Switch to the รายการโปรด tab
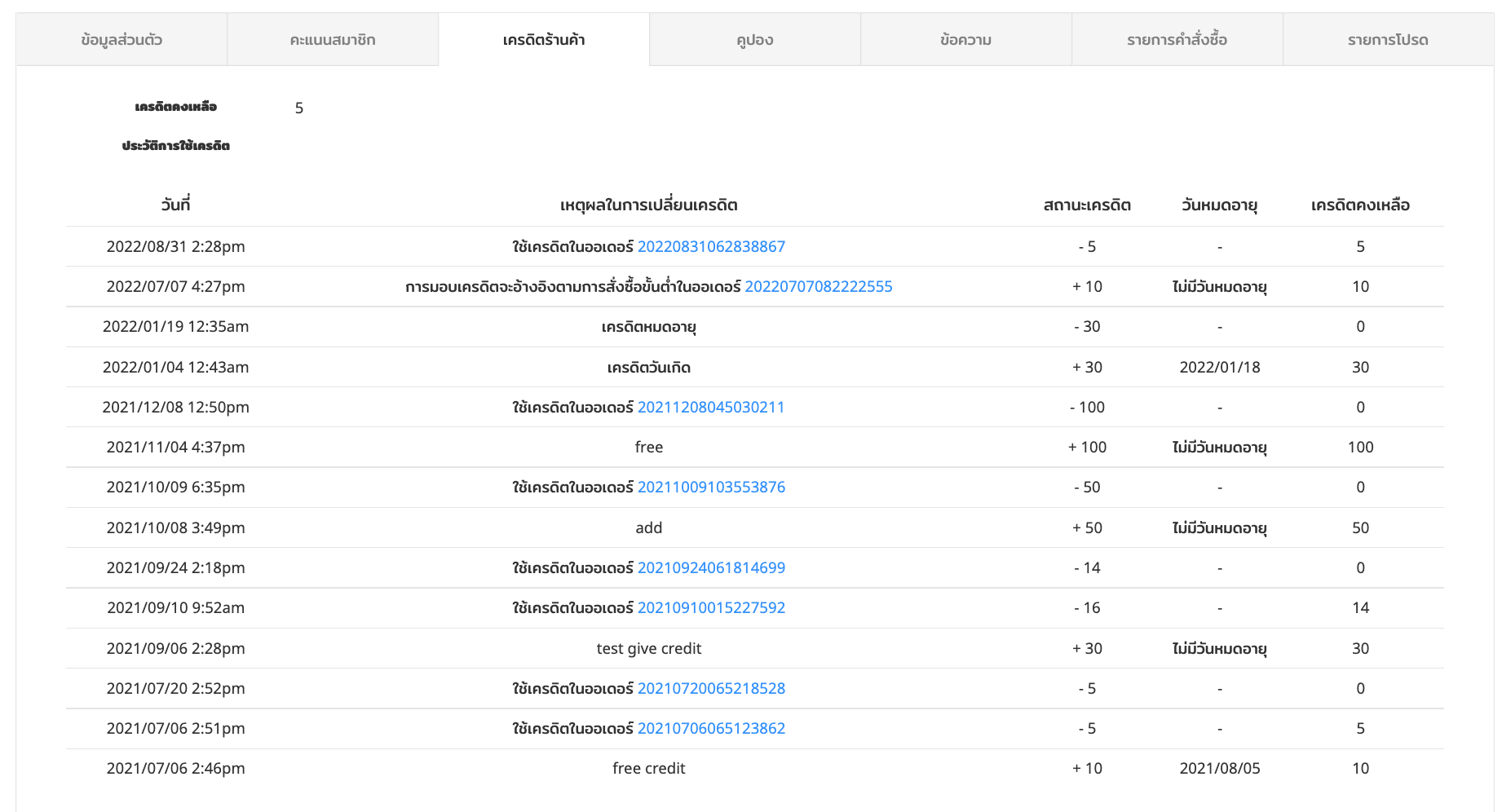The image size is (1502, 812). 1388,39
